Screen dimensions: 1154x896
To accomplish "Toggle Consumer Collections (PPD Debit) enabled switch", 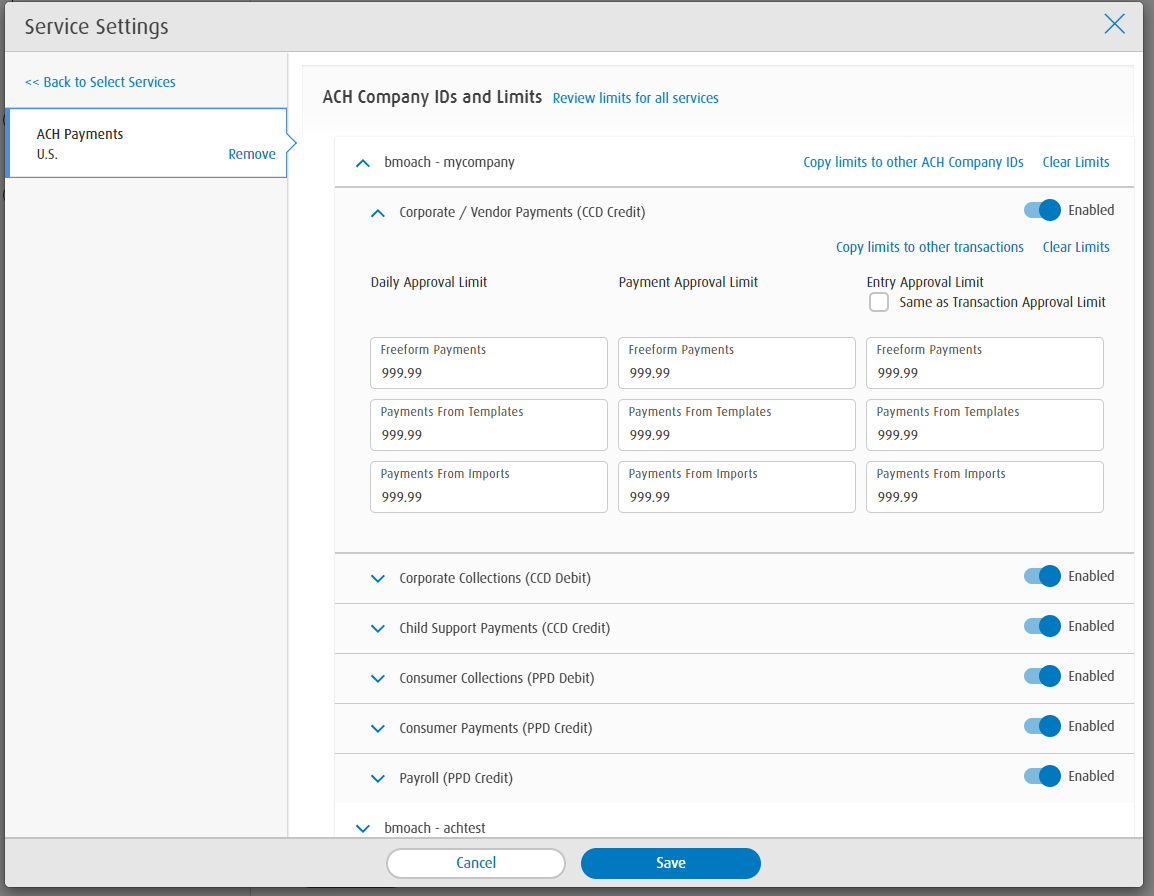I will (x=1042, y=676).
